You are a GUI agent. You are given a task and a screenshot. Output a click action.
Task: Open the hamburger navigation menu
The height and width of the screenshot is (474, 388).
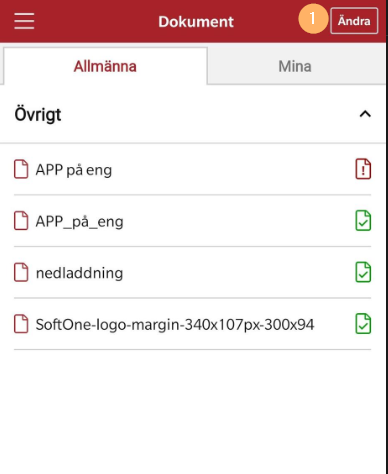(24, 21)
